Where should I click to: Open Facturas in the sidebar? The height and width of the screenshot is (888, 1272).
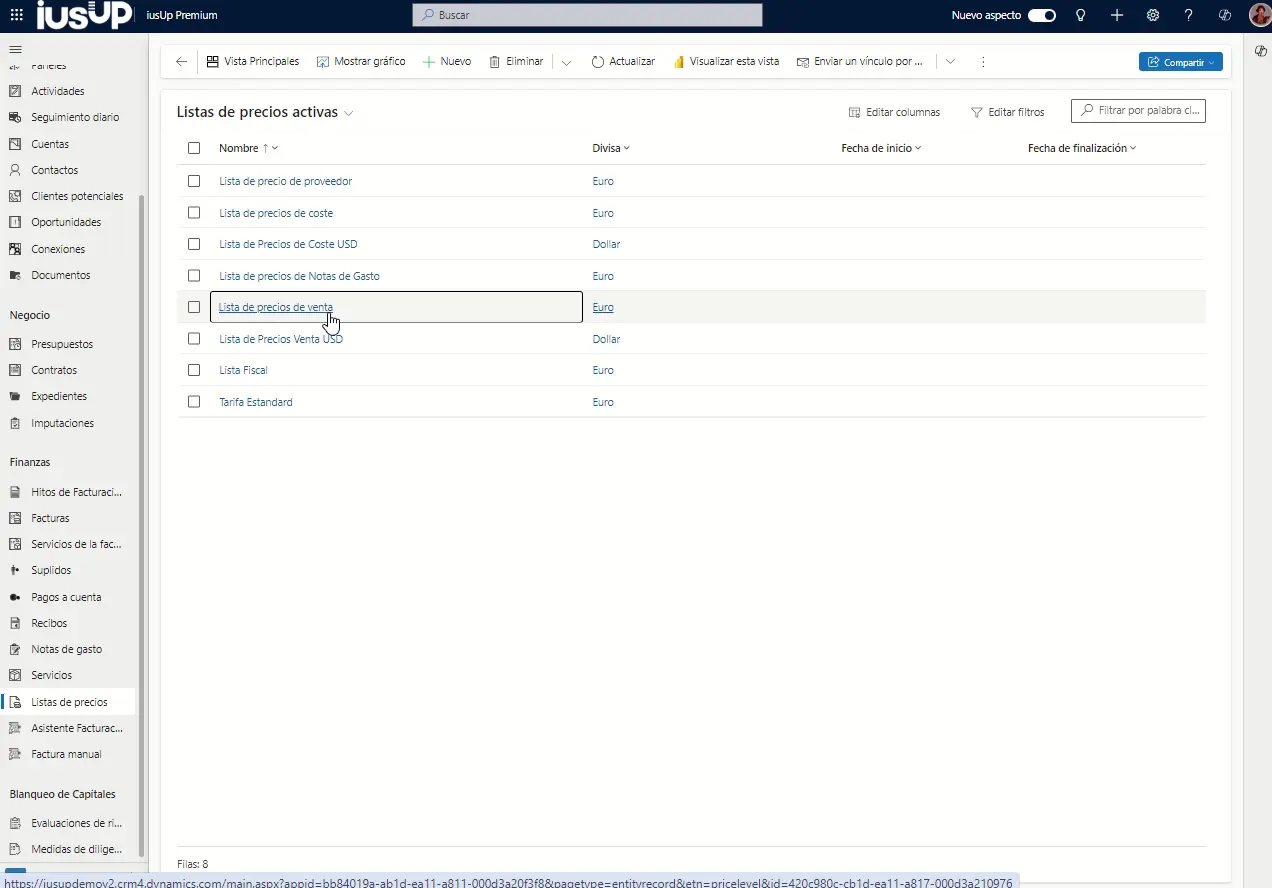(50, 518)
